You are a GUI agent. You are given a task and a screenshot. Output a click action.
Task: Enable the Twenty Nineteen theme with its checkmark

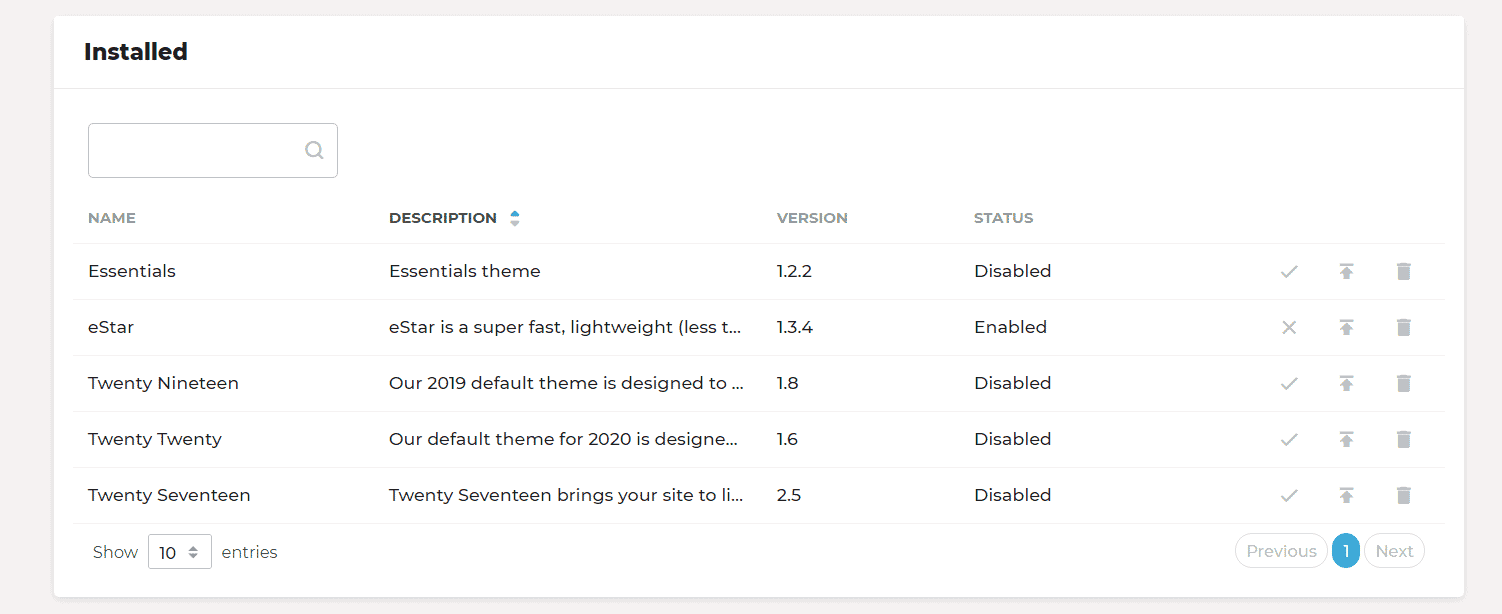click(x=1289, y=383)
